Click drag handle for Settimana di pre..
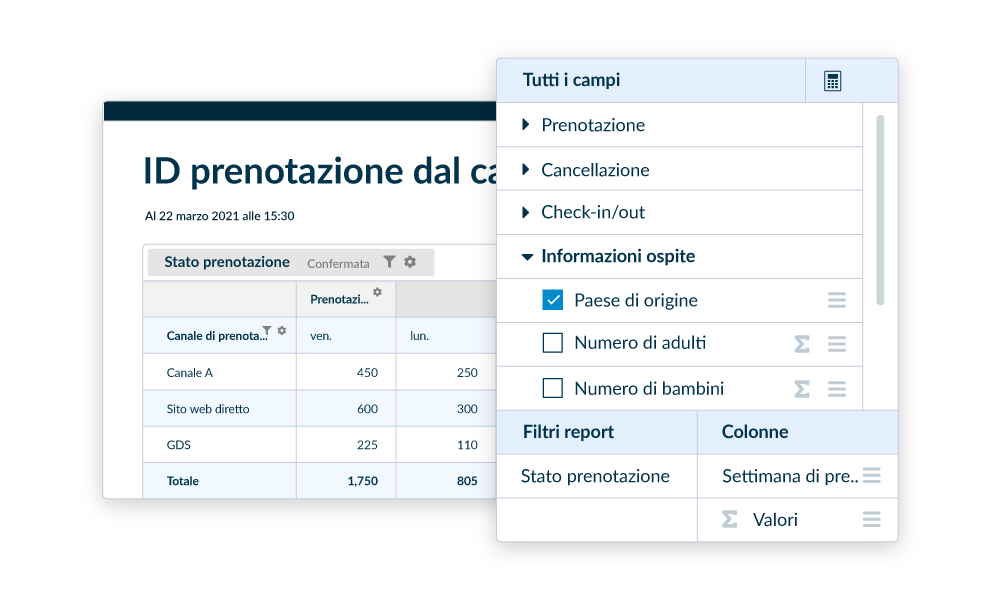 pyautogui.click(x=872, y=475)
